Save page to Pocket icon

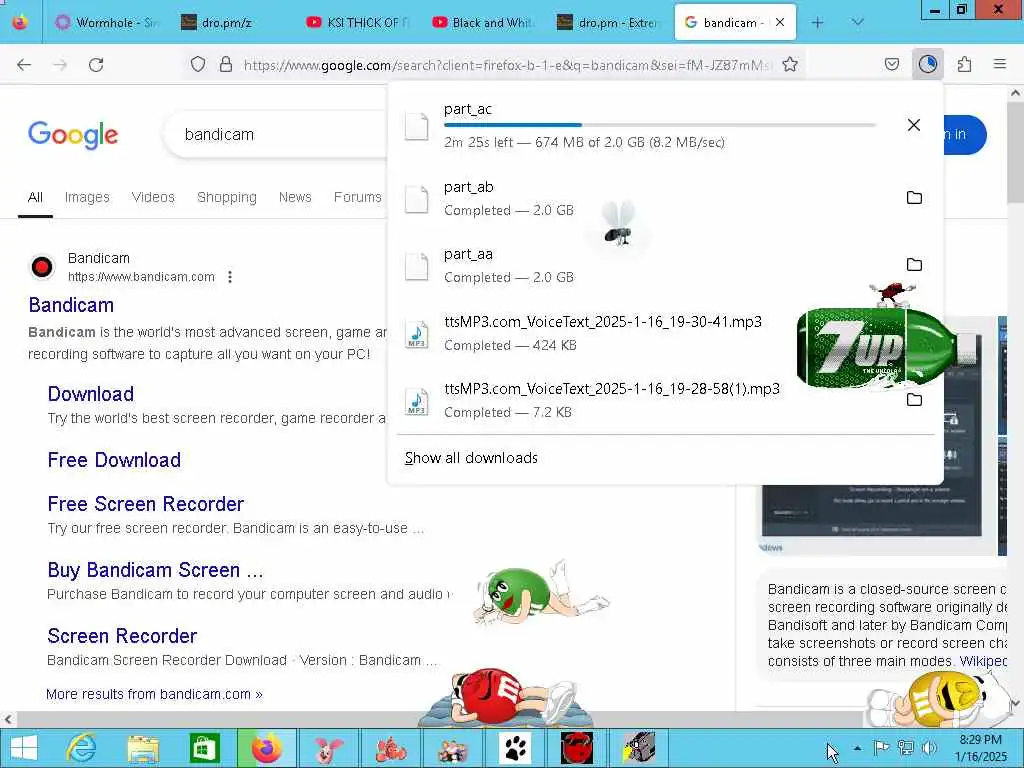click(891, 64)
